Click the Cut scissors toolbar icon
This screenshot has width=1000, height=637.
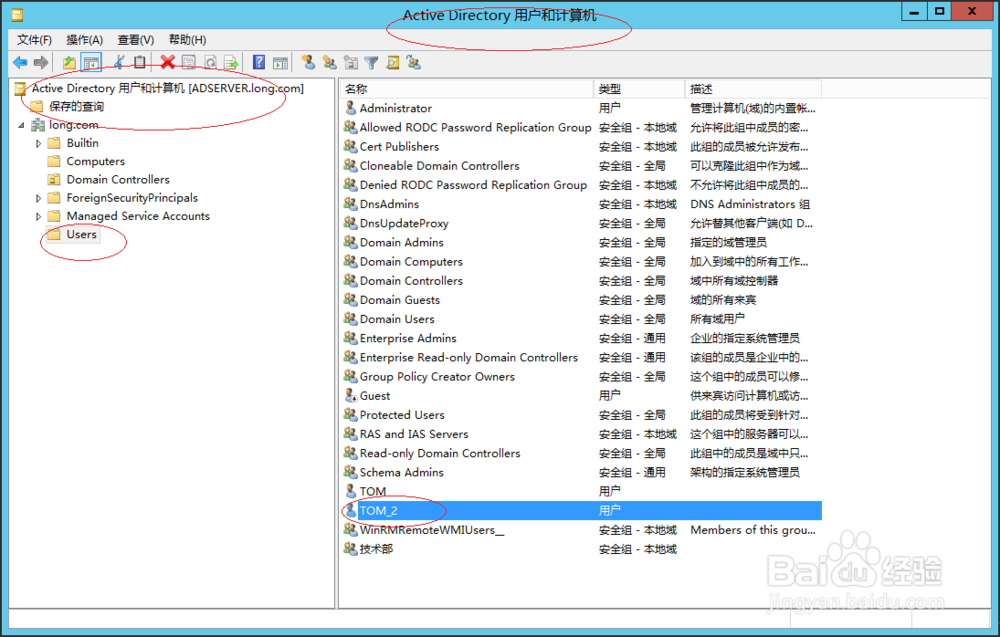click(x=119, y=62)
